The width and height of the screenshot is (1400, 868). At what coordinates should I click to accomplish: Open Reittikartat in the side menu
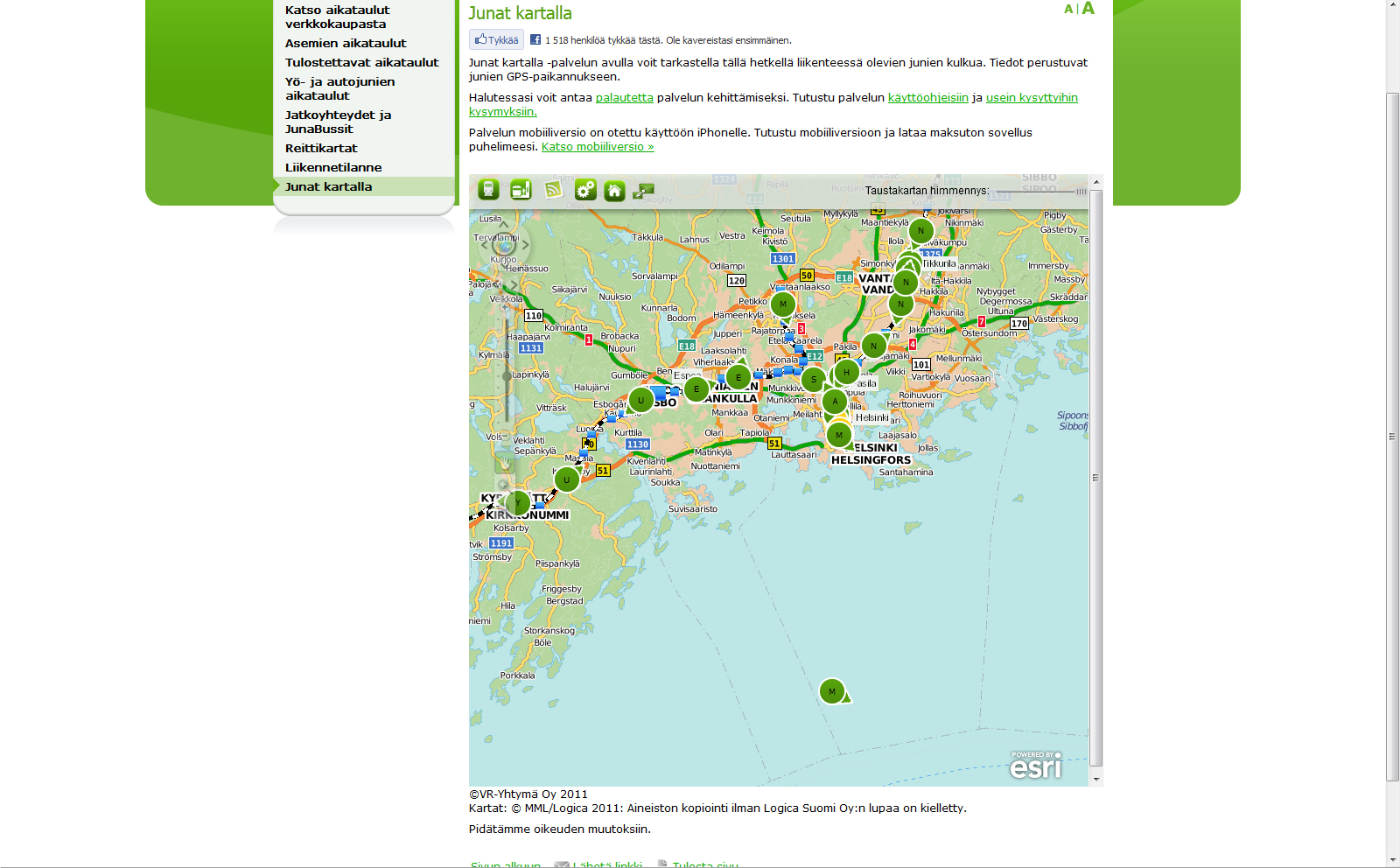[321, 148]
